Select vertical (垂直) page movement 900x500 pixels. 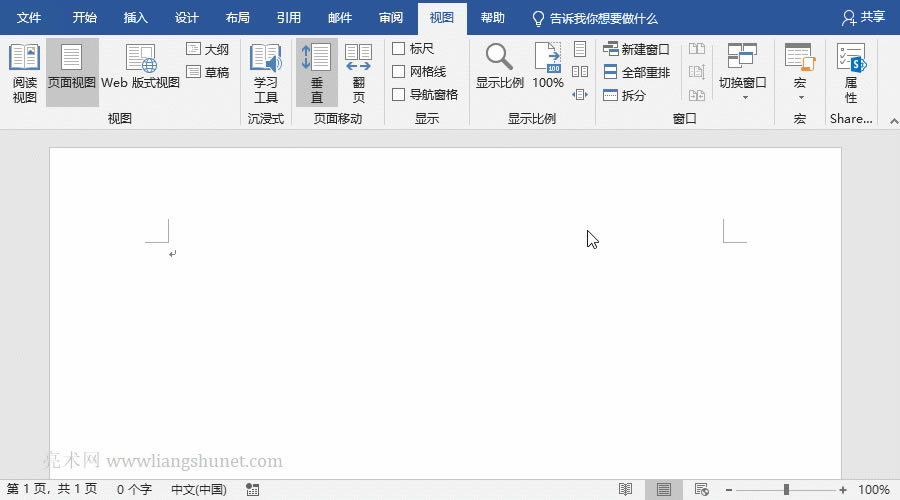coord(316,72)
